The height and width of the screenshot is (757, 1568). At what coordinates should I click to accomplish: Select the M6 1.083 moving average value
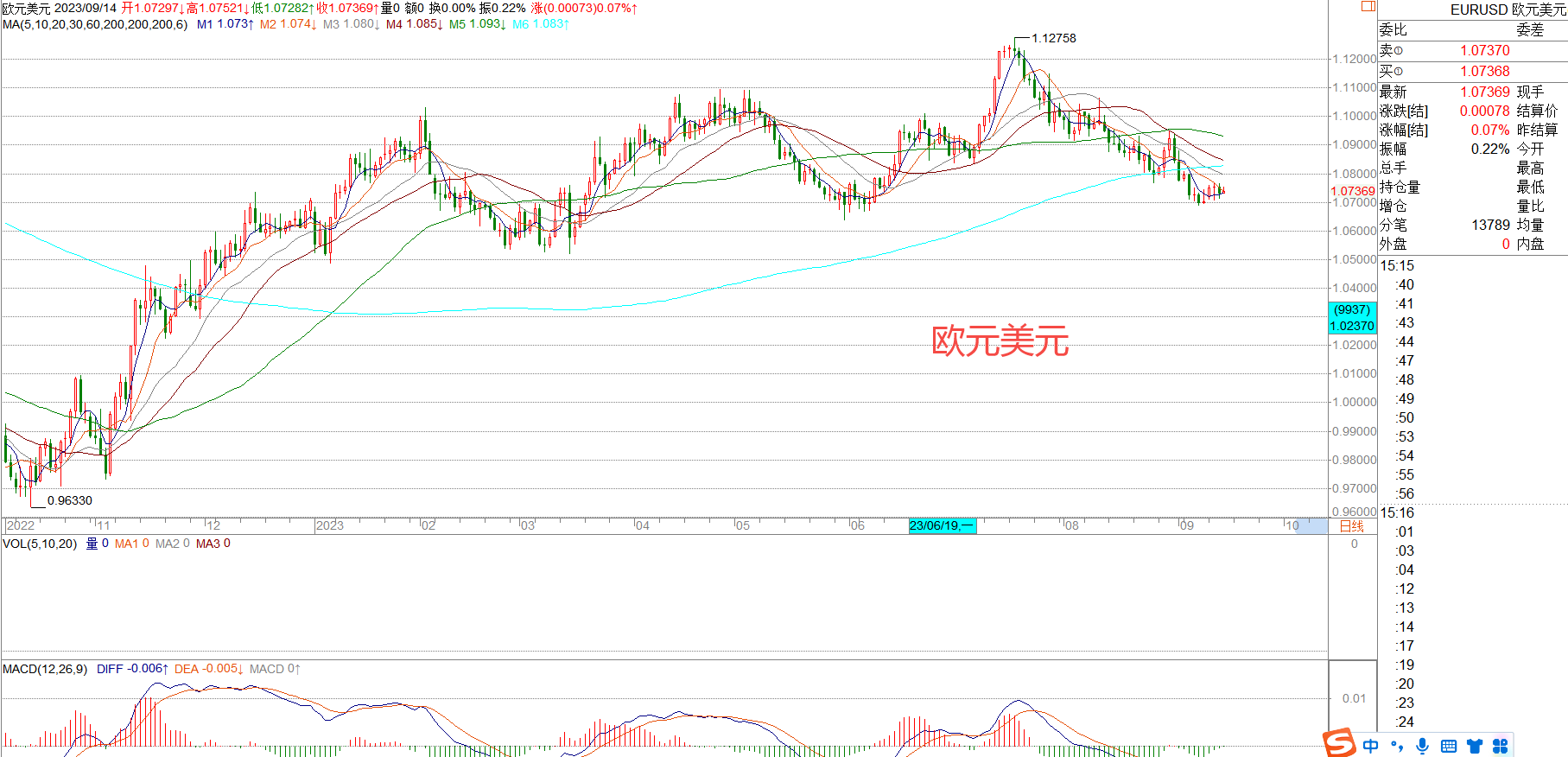pyautogui.click(x=541, y=24)
